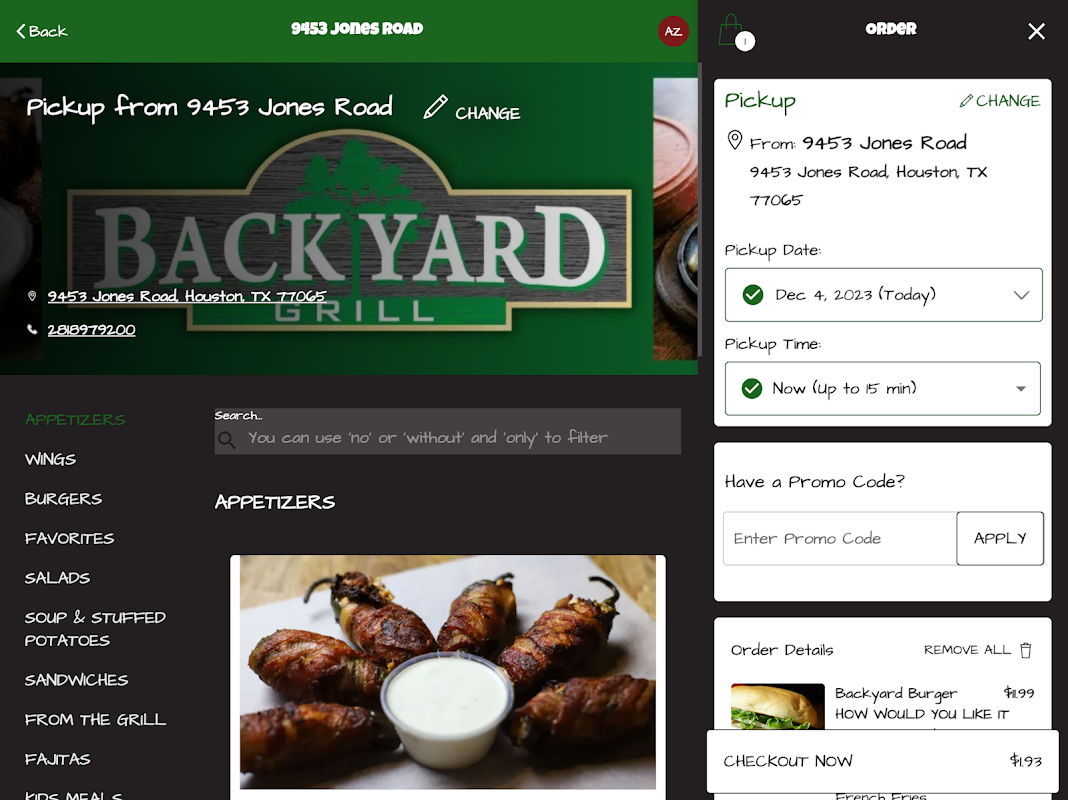Close the Order panel
The image size is (1068, 800).
(x=1036, y=31)
